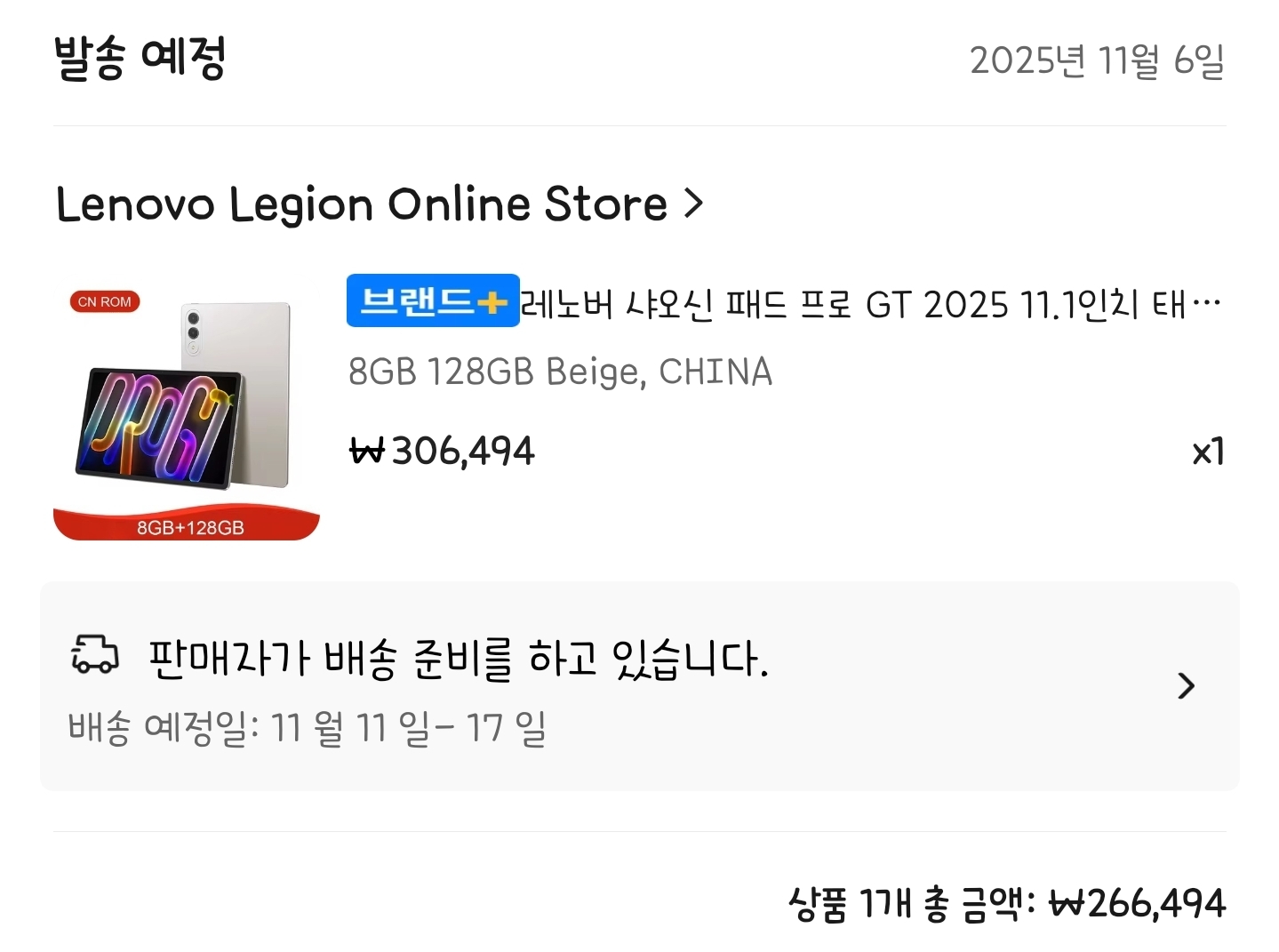This screenshot has width=1279, height=952.
Task: Expand shipping details with the right chevron
Action: tap(1186, 685)
